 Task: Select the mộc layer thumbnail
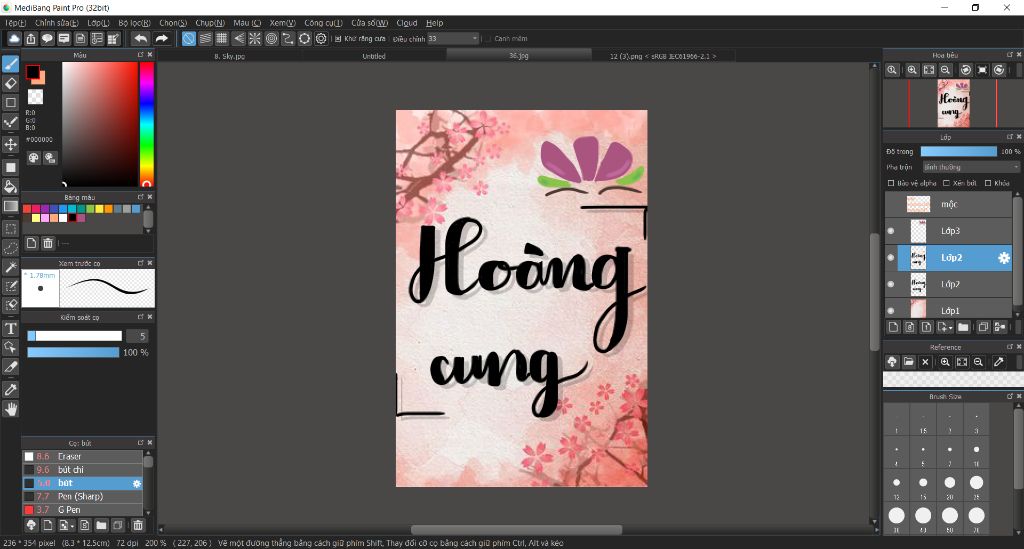click(918, 204)
